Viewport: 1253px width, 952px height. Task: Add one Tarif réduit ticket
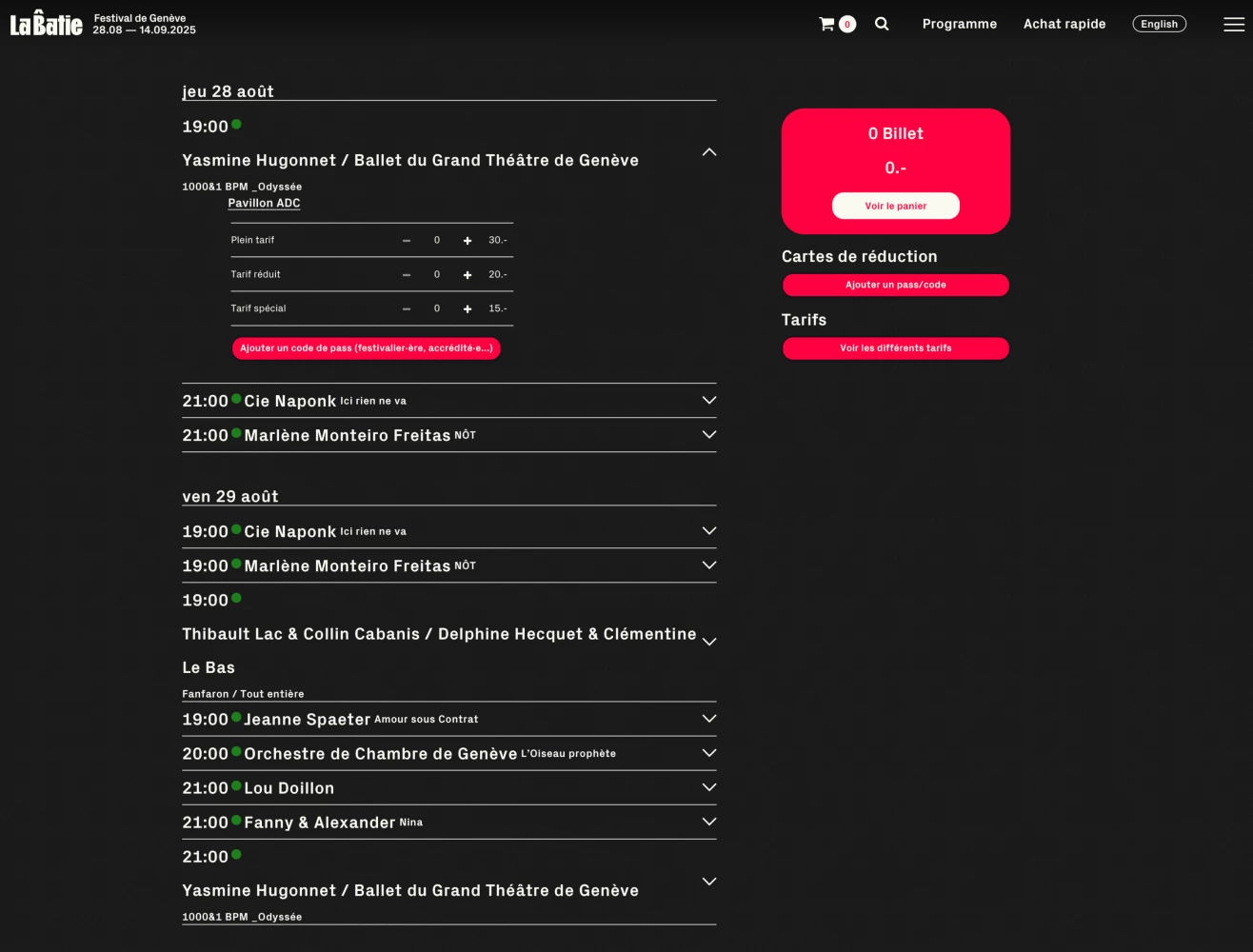point(467,275)
